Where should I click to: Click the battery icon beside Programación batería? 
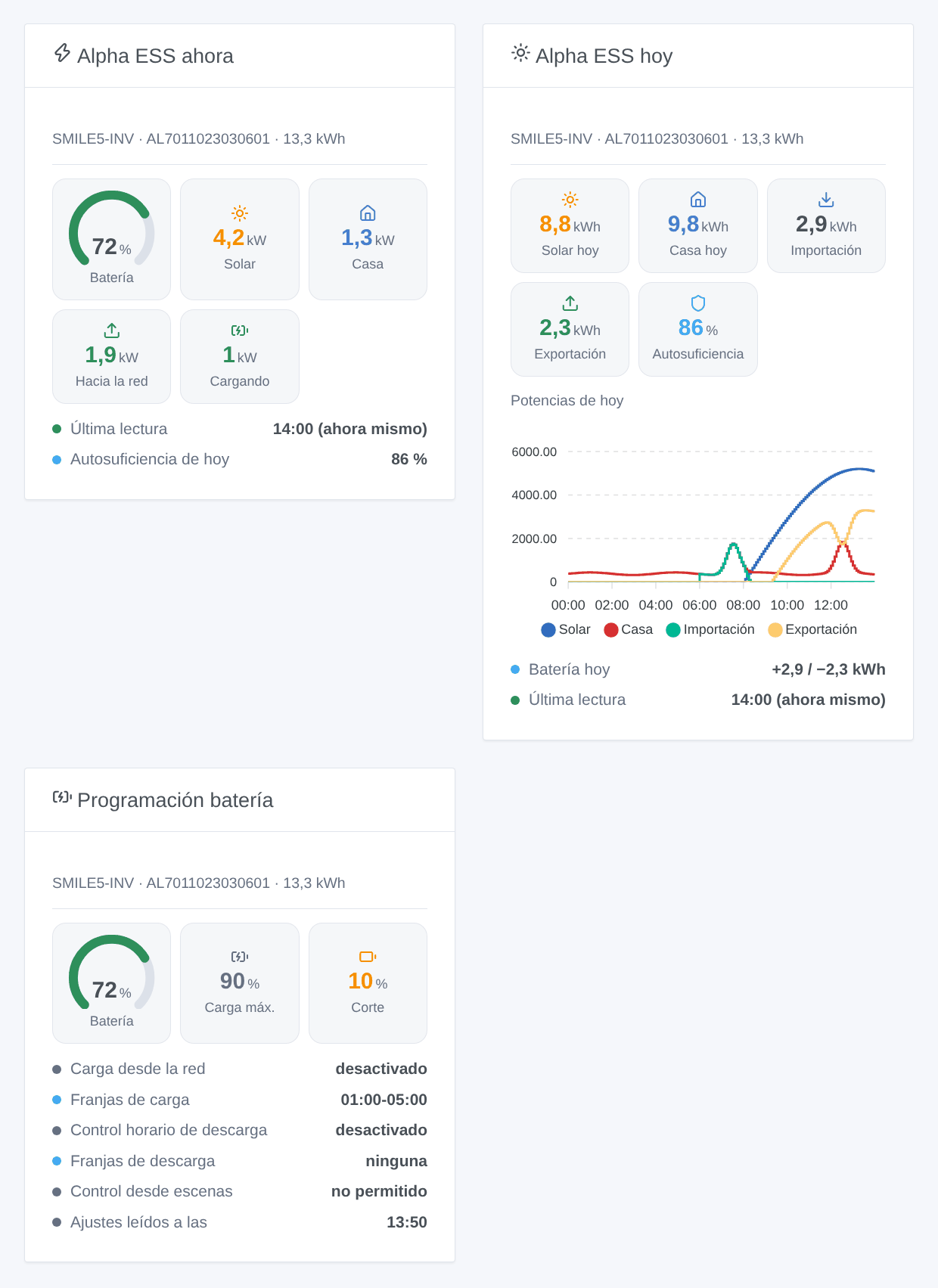(62, 796)
